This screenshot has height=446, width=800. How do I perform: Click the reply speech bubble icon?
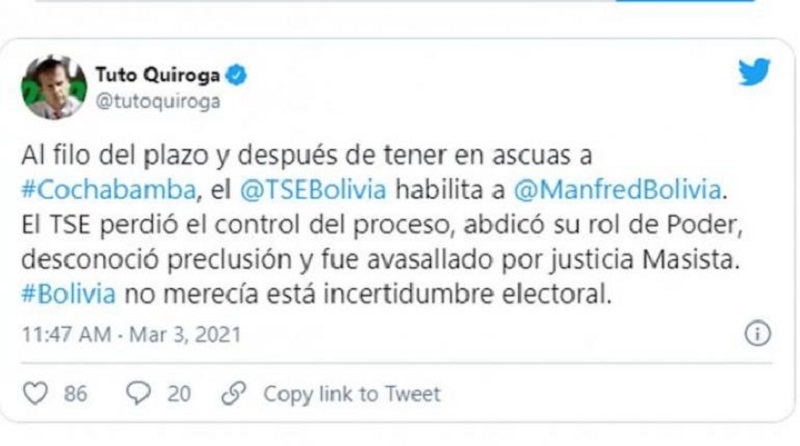[138, 393]
